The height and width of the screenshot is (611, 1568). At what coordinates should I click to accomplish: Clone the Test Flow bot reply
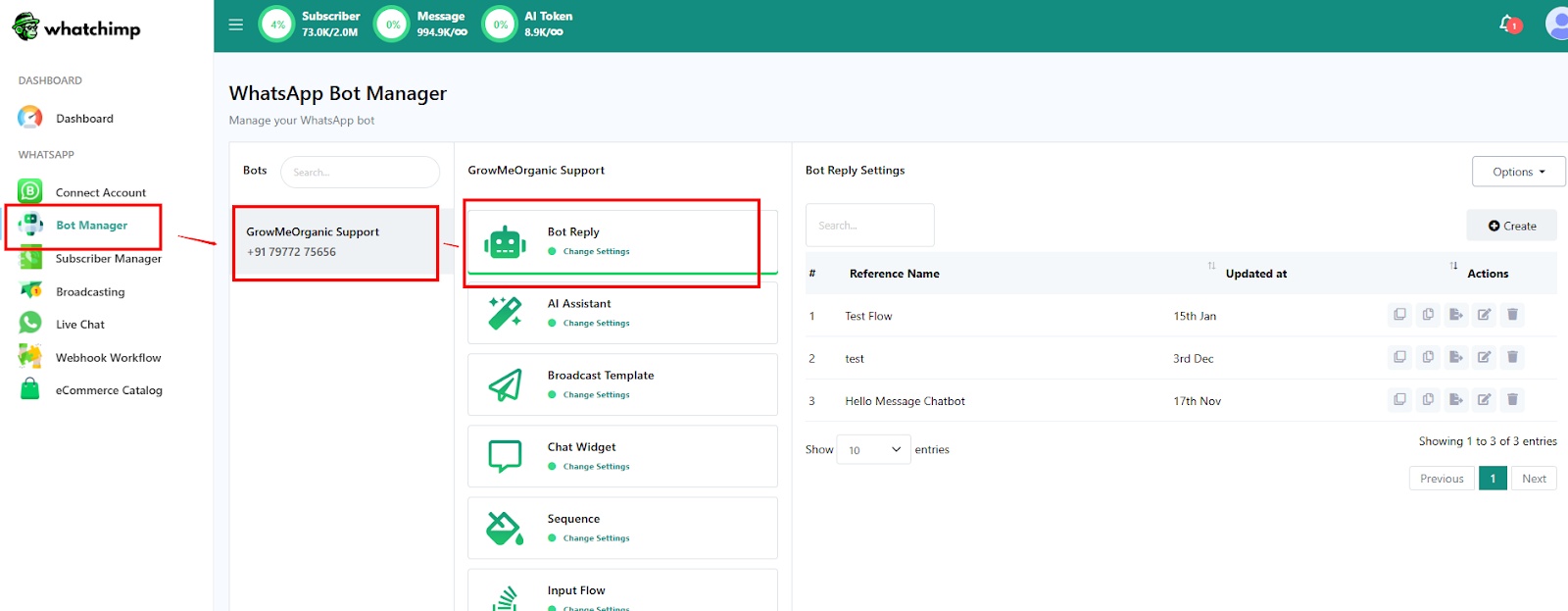tap(1399, 315)
